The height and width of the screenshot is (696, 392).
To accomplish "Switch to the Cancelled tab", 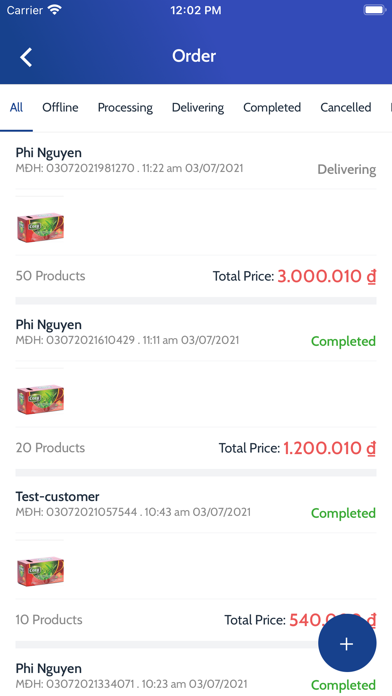I will pyautogui.click(x=346, y=107).
